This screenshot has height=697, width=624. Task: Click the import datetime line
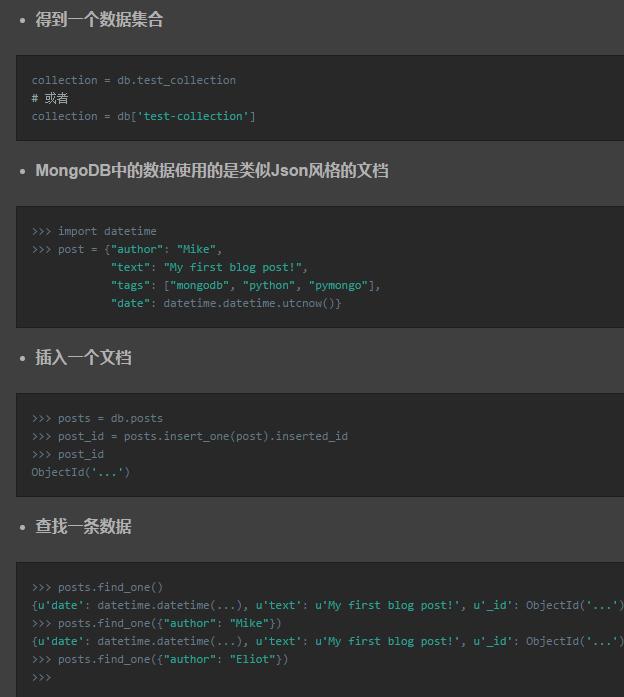coord(94,231)
